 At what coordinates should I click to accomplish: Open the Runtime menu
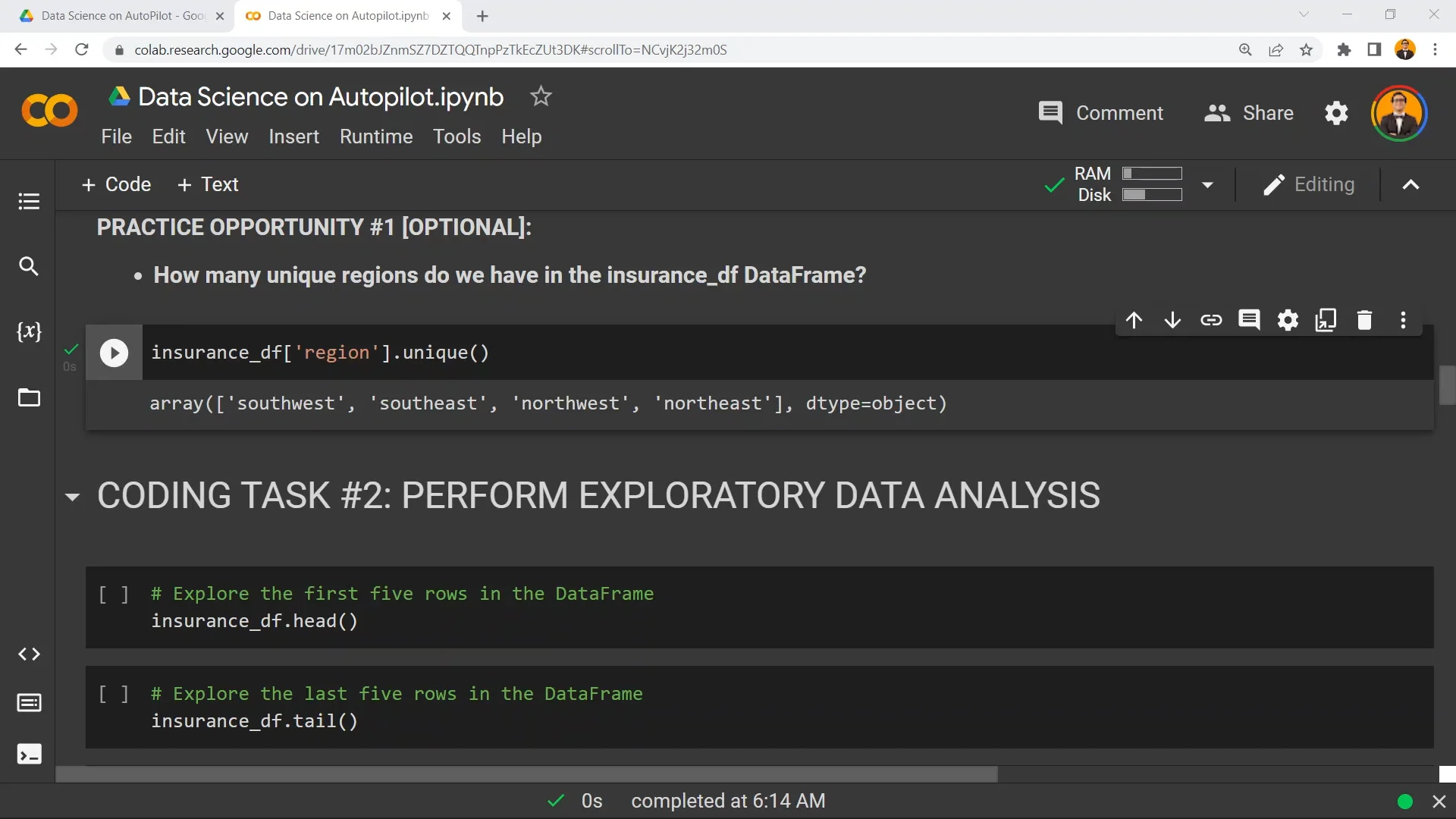point(376,136)
